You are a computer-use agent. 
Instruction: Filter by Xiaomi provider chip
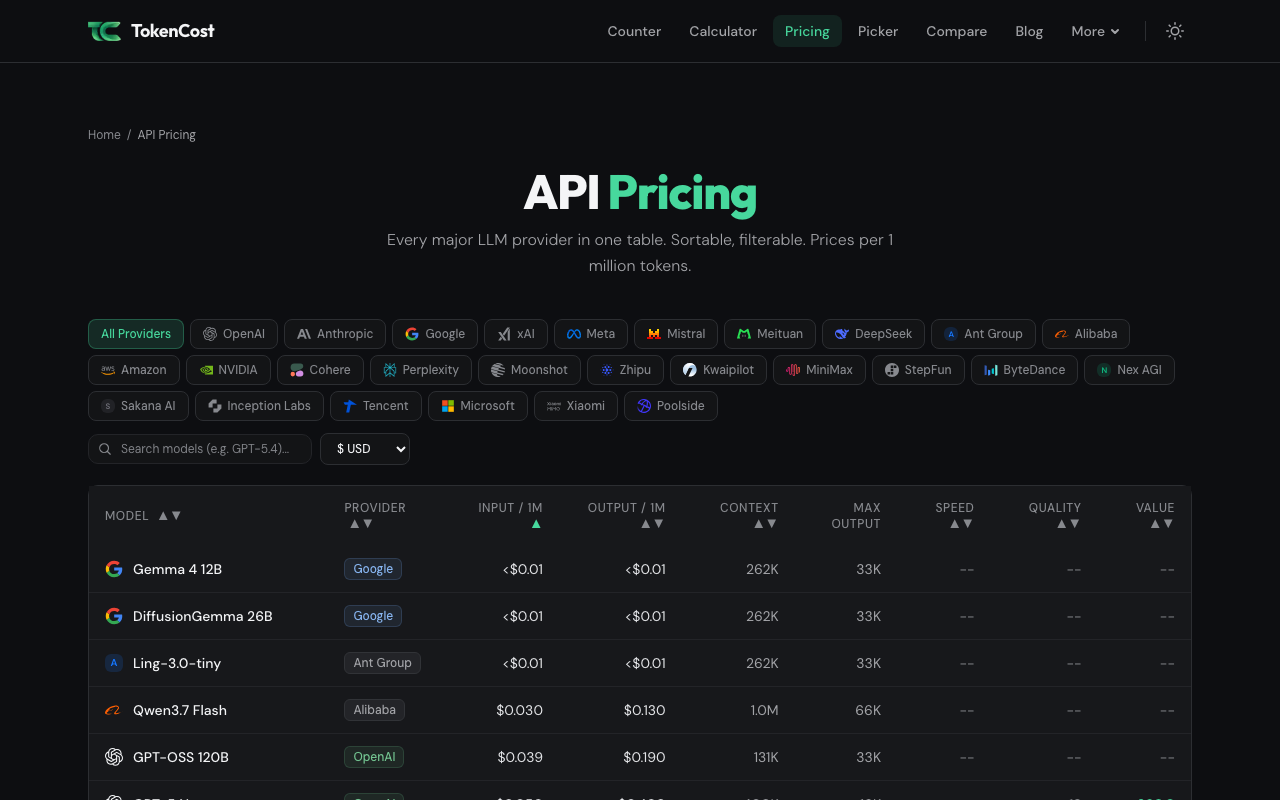point(576,406)
